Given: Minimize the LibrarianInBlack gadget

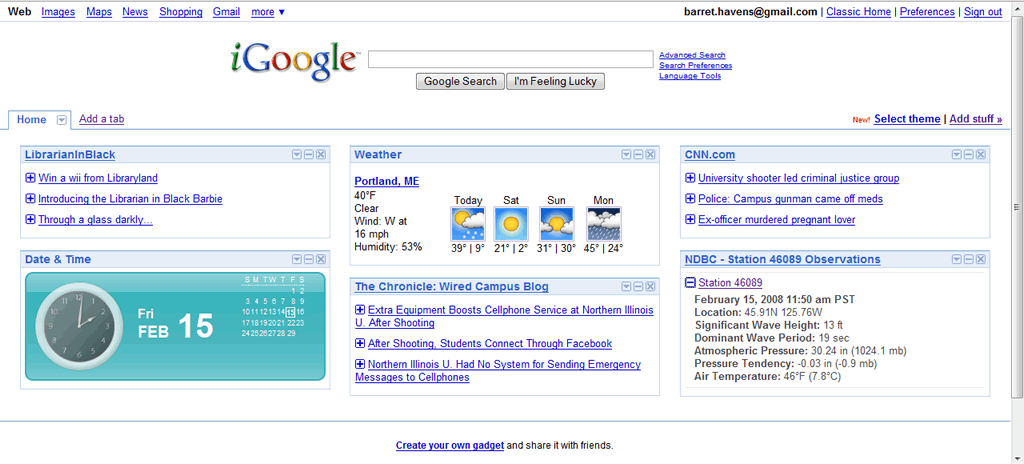Looking at the screenshot, I should coord(309,155).
